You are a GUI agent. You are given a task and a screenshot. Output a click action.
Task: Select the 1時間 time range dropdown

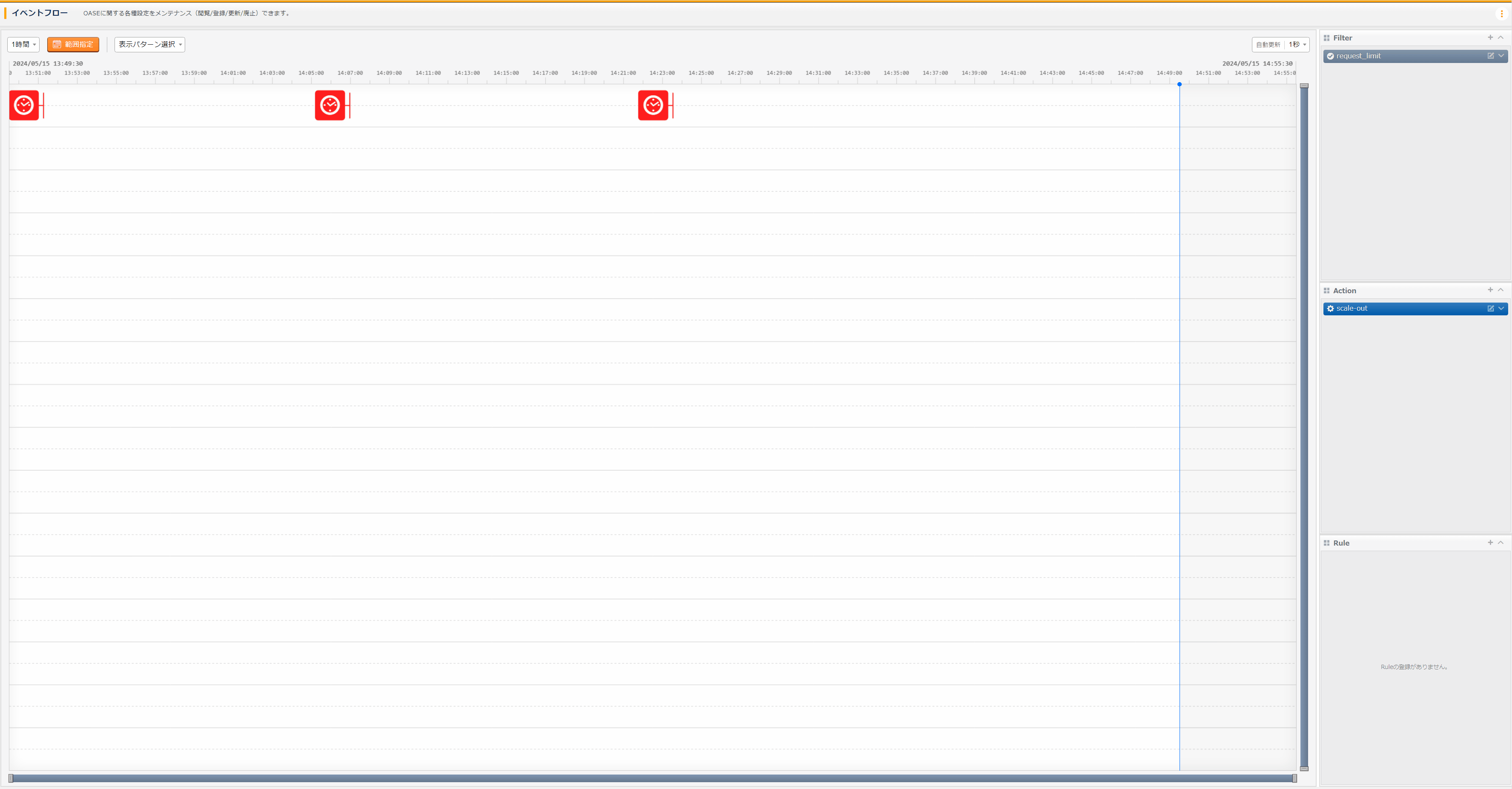23,44
